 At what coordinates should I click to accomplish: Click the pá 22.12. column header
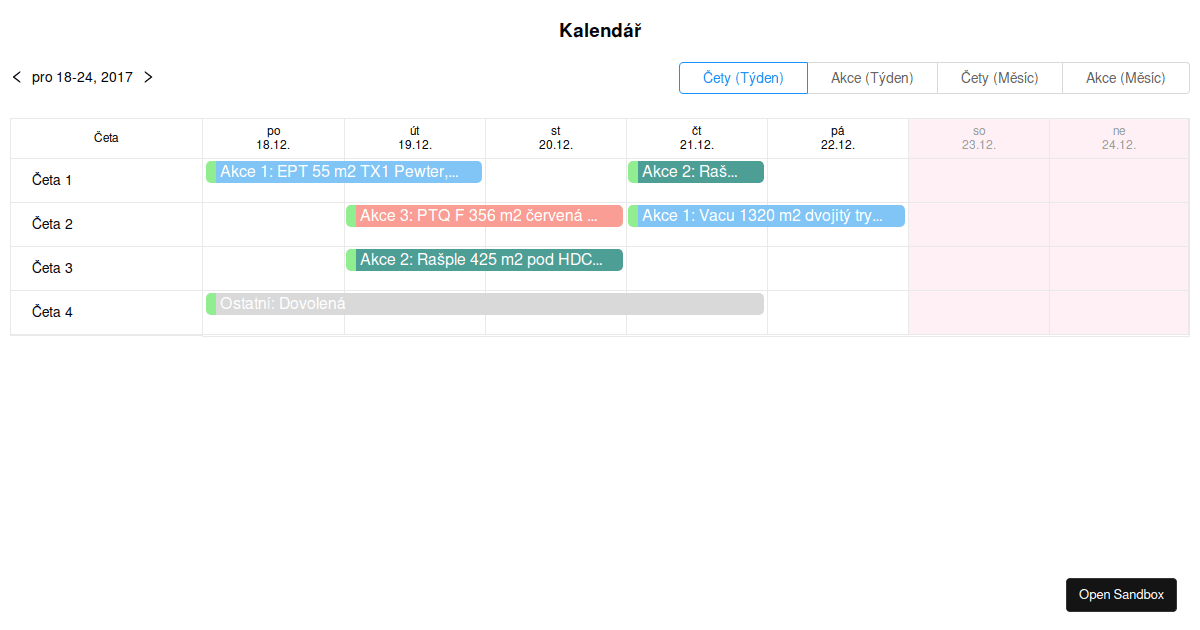(x=838, y=138)
